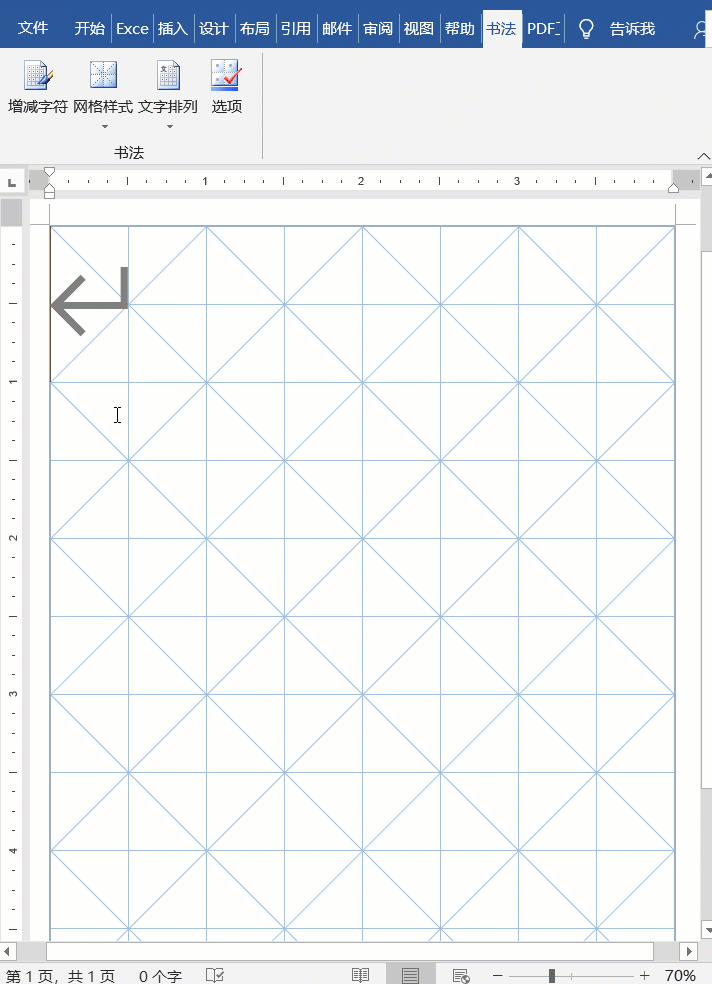Click the proofing check icon in the status bar
Screen dimensions: 712x984
[x=215, y=975]
